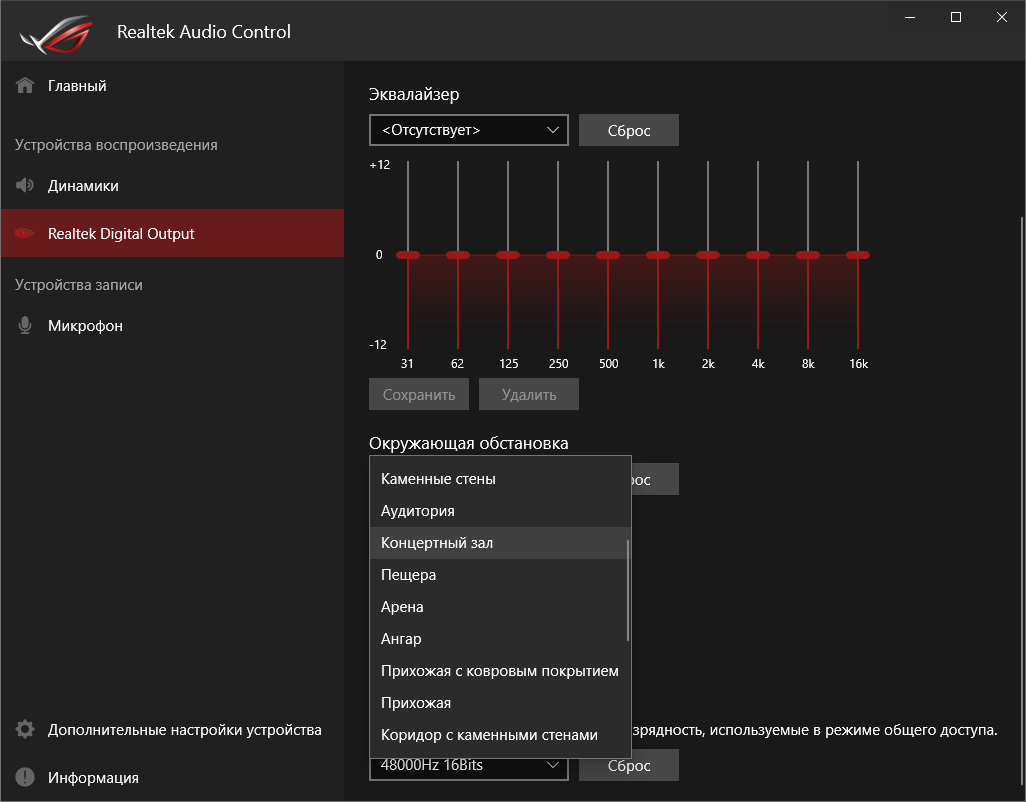Click the 1k equalizer slider
Image resolution: width=1026 pixels, height=802 pixels.
[x=658, y=255]
